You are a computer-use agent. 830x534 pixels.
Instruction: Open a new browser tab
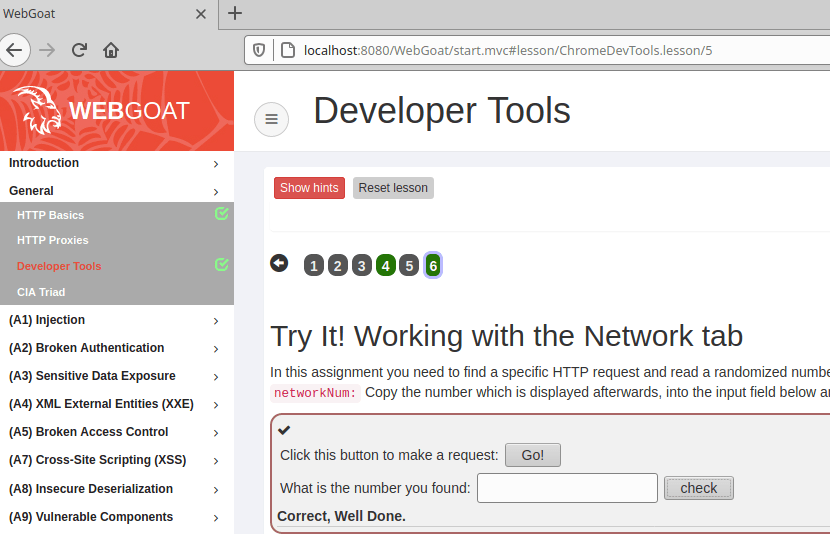pyautogui.click(x=235, y=13)
